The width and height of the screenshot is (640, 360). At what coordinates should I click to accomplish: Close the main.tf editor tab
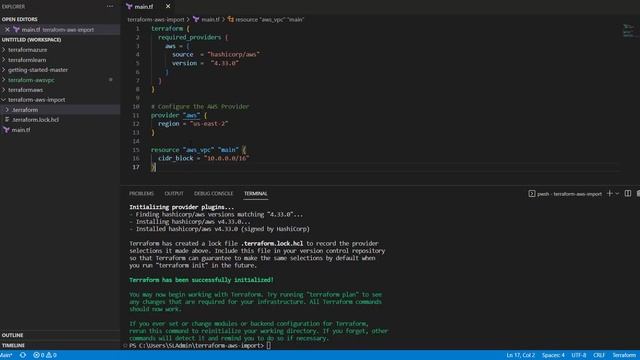tap(168, 7)
